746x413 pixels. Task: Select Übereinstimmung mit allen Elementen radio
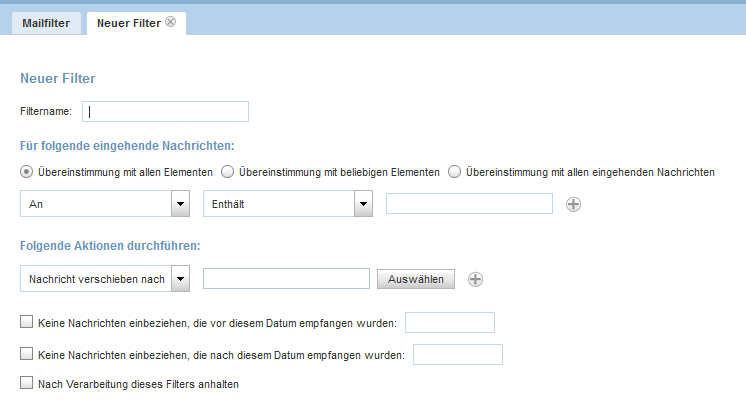point(26,172)
